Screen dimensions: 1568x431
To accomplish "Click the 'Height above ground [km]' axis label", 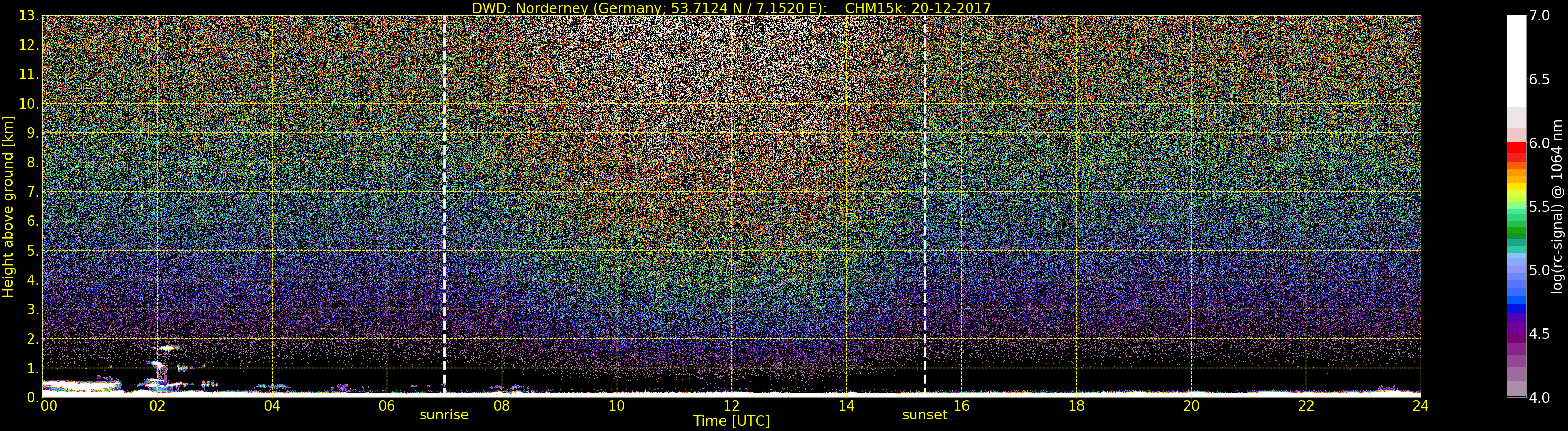I will pos(8,207).
